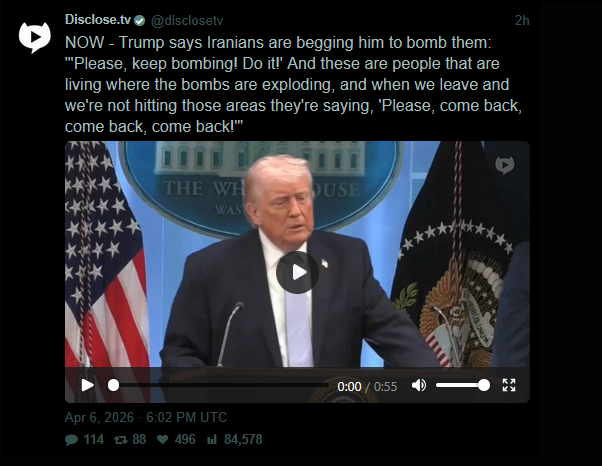
Task: Mute the video with speaker icon
Action: [x=419, y=385]
